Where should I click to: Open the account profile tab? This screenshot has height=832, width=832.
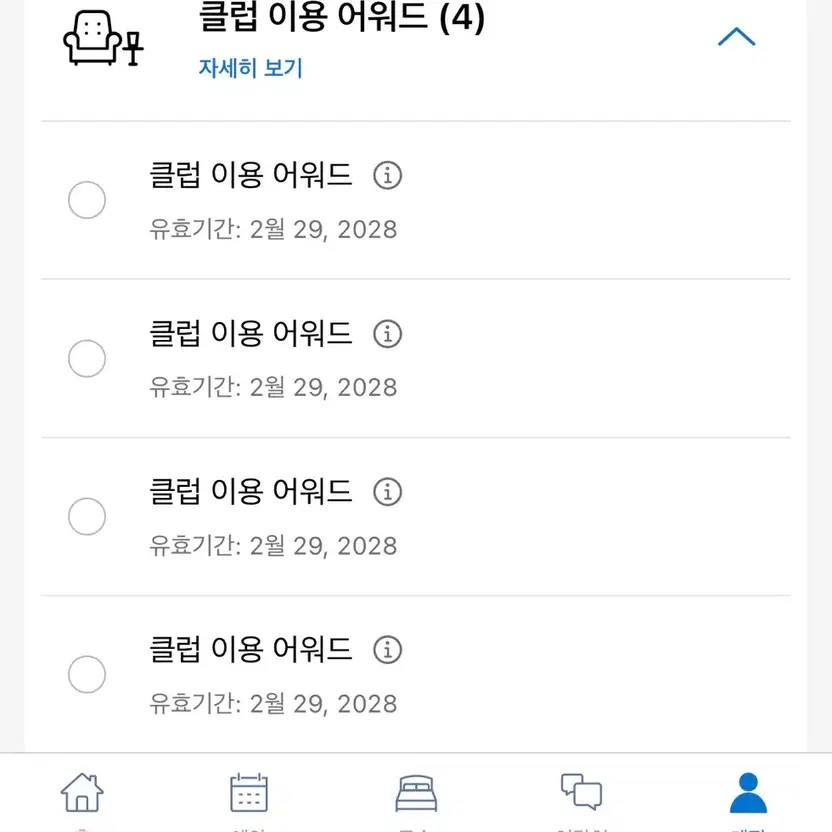pos(748,793)
